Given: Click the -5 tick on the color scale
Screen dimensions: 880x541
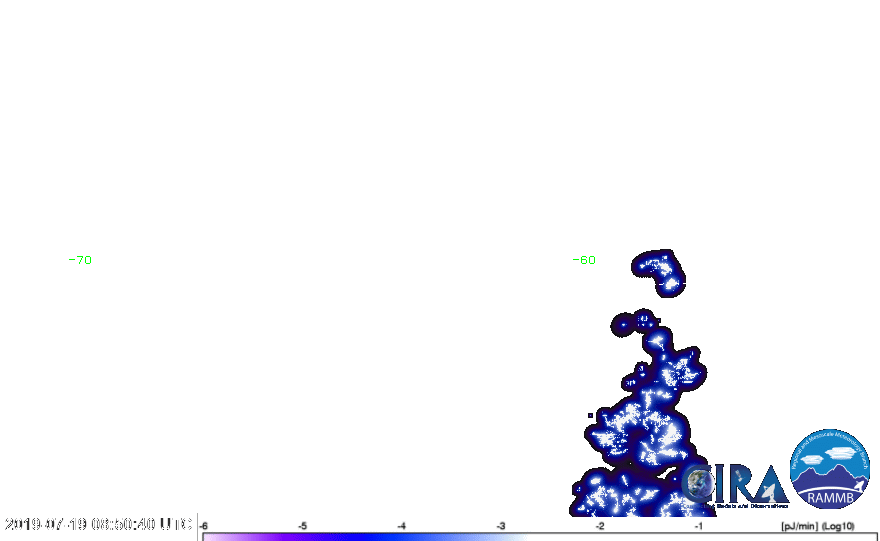Looking at the screenshot, I should click(303, 525).
